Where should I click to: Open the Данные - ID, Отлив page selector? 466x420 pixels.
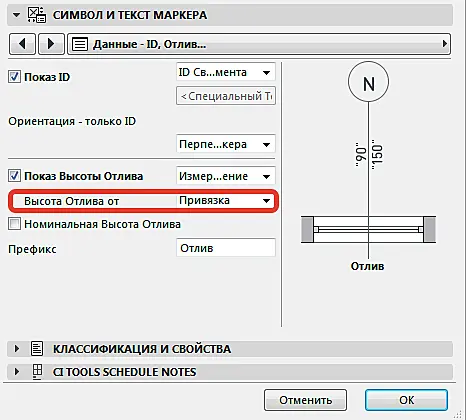pos(259,44)
